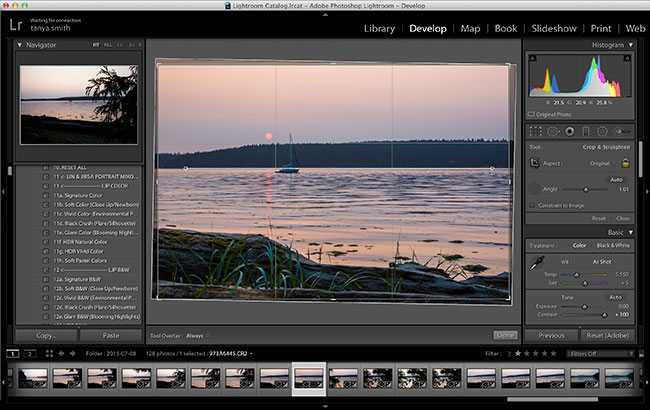Image resolution: width=650 pixels, height=410 pixels.
Task: Click the Temp slider handle
Action: coord(576,274)
